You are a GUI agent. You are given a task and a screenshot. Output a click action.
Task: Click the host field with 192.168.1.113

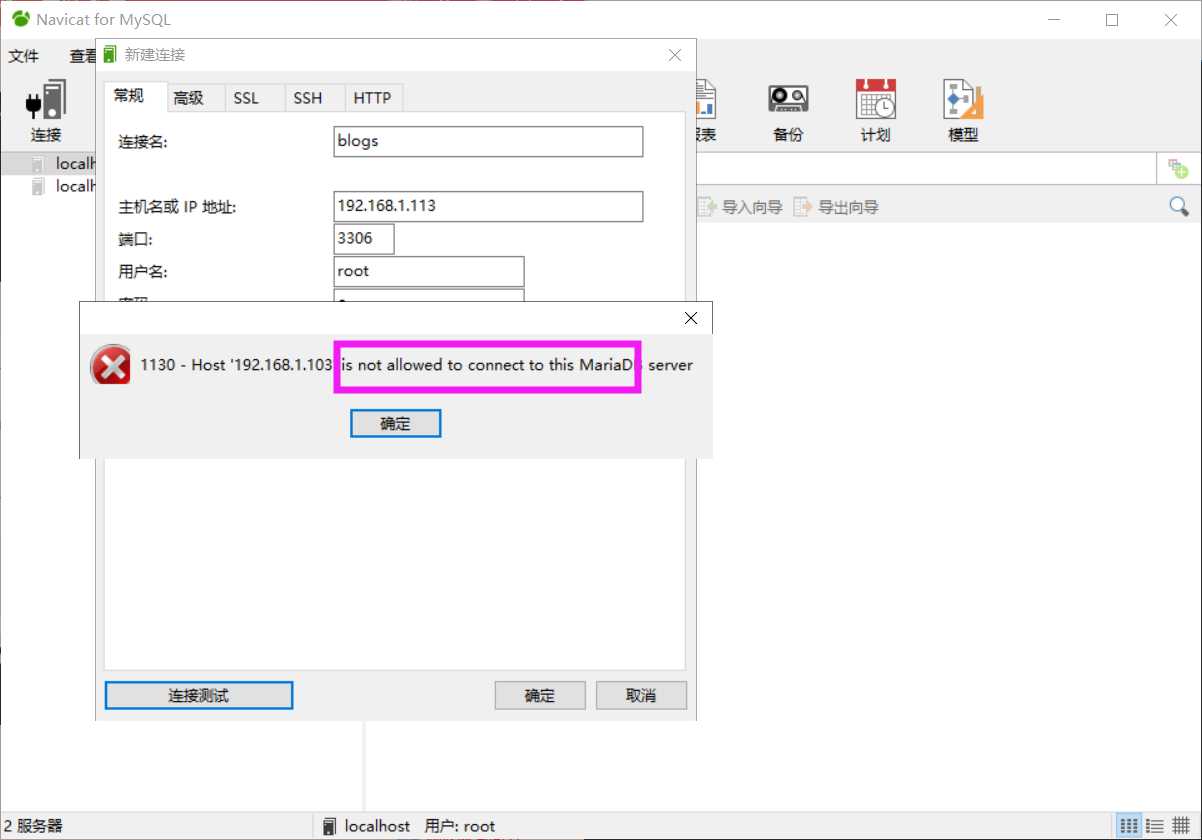tap(488, 206)
